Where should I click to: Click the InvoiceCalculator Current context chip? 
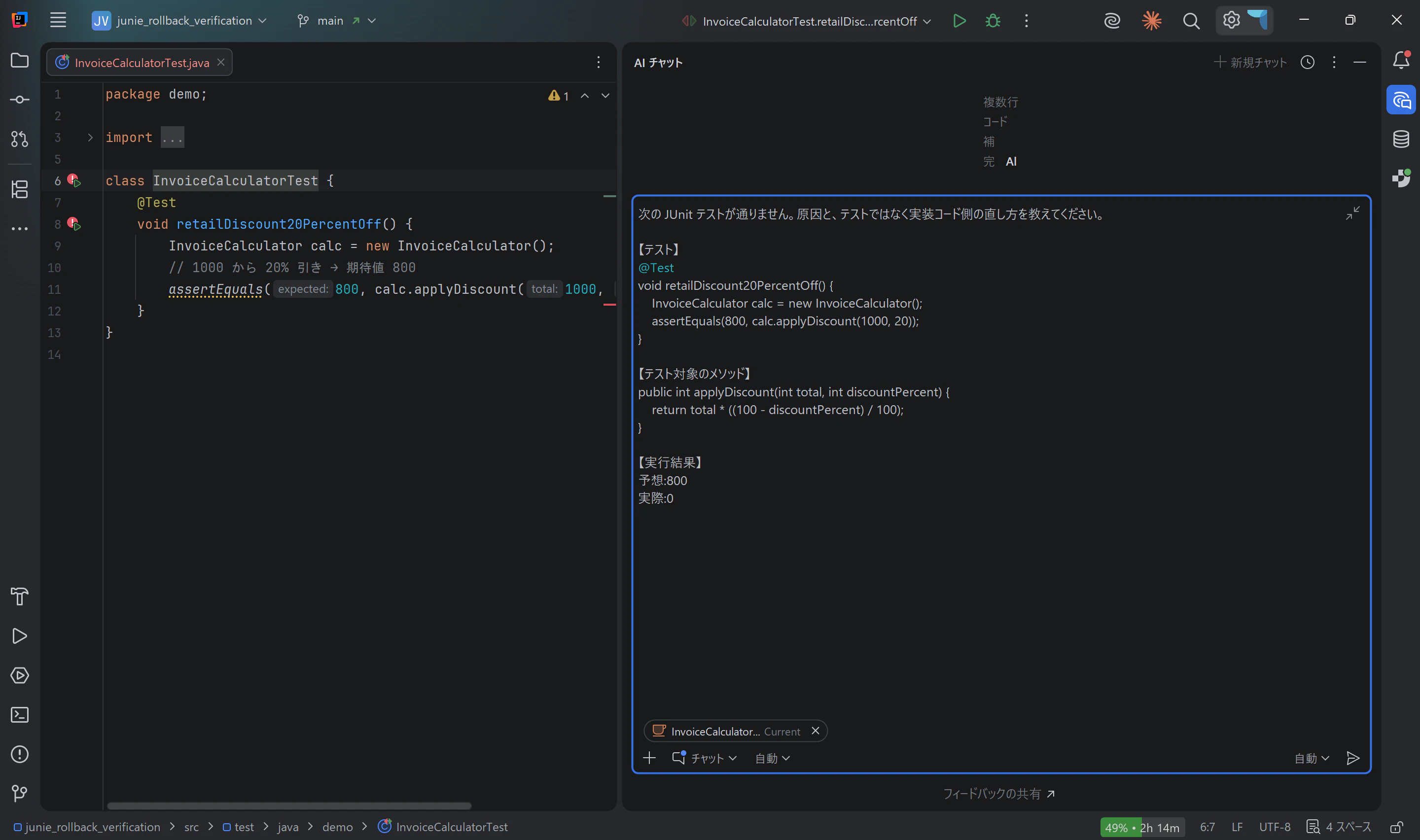tap(735, 732)
